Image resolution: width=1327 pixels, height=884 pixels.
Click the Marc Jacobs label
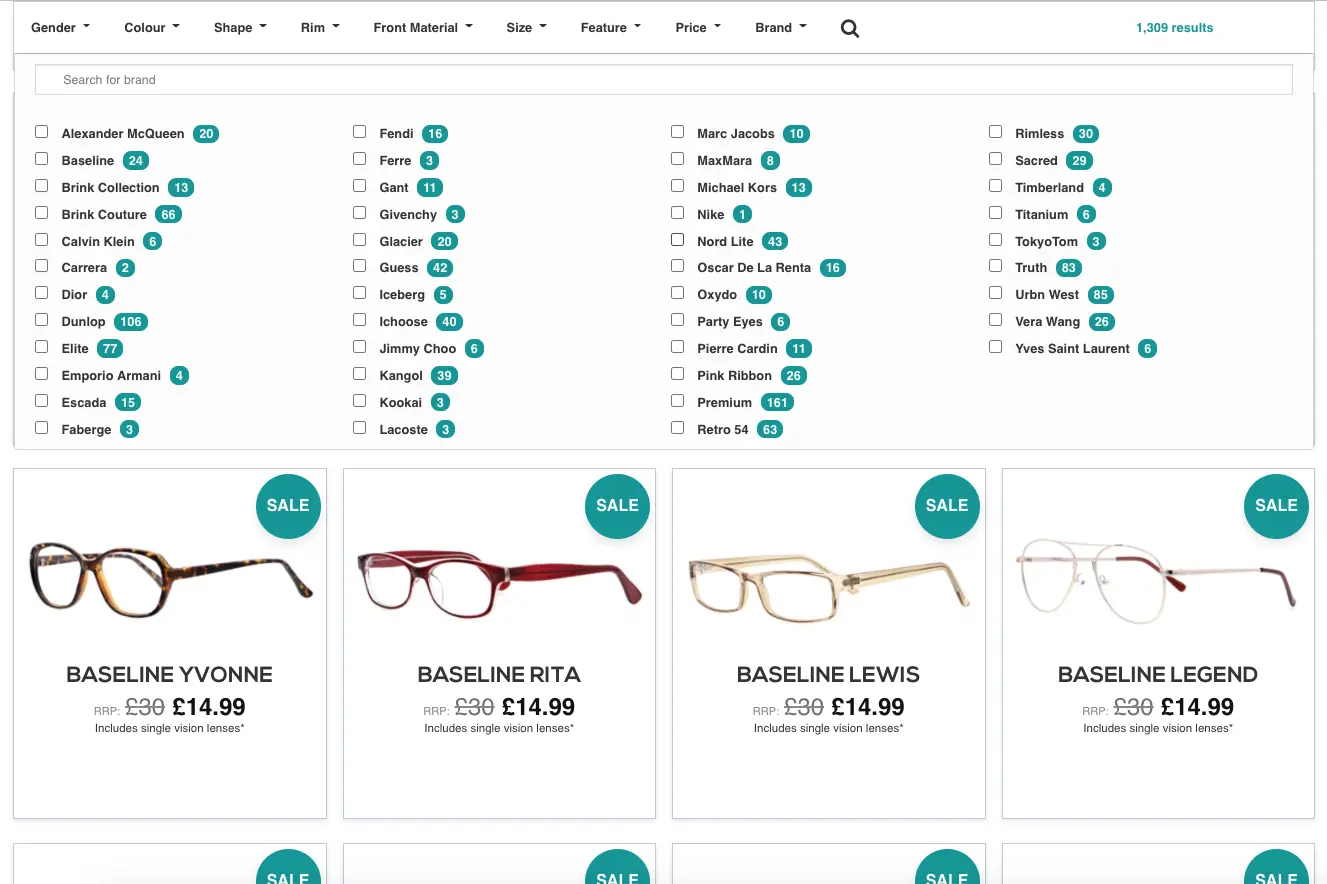pyautogui.click(x=736, y=134)
